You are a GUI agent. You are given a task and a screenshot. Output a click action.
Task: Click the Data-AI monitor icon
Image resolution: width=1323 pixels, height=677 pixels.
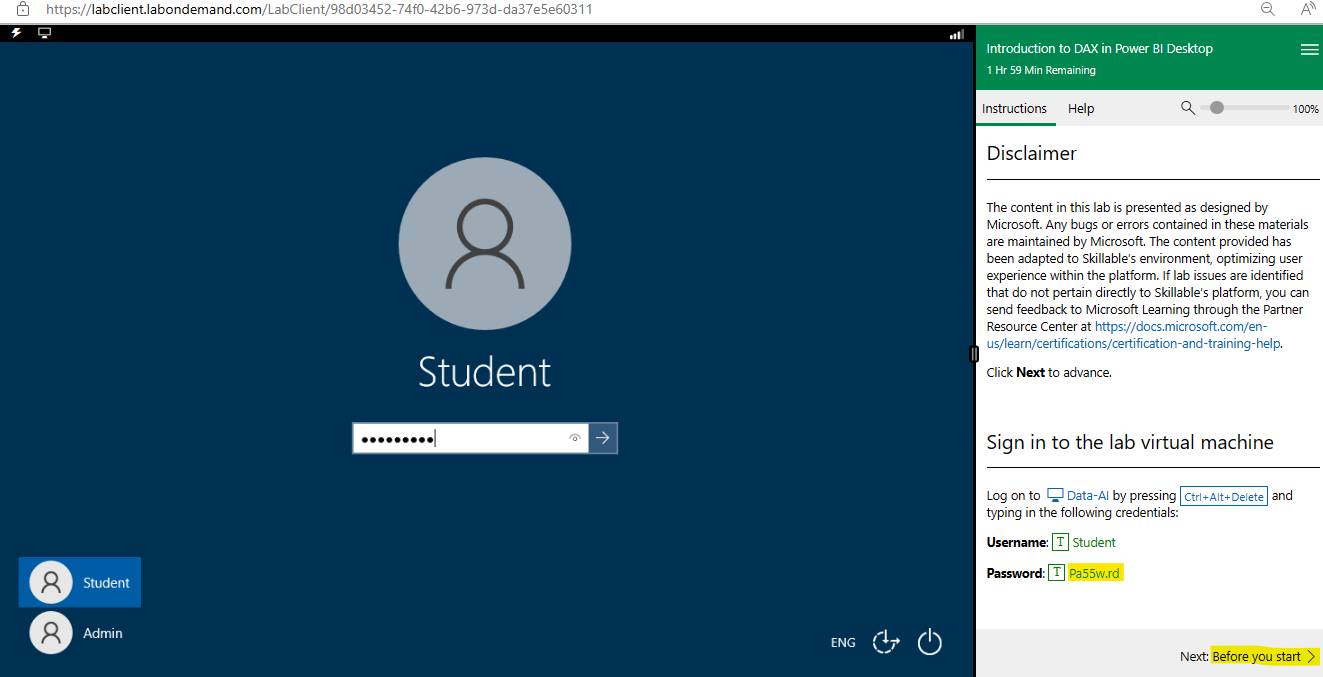click(1055, 495)
